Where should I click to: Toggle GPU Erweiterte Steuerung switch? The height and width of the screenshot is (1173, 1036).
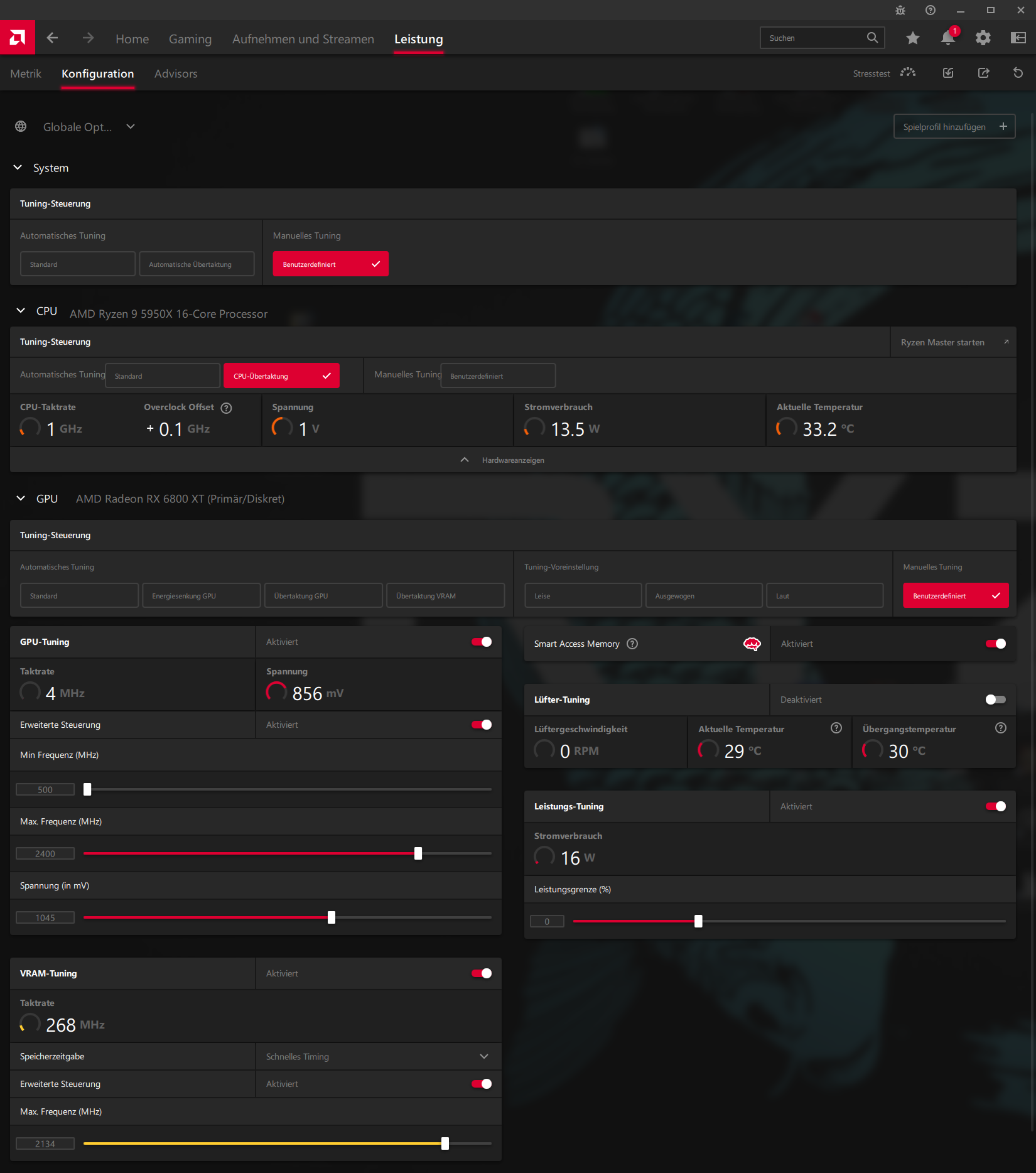(x=482, y=725)
